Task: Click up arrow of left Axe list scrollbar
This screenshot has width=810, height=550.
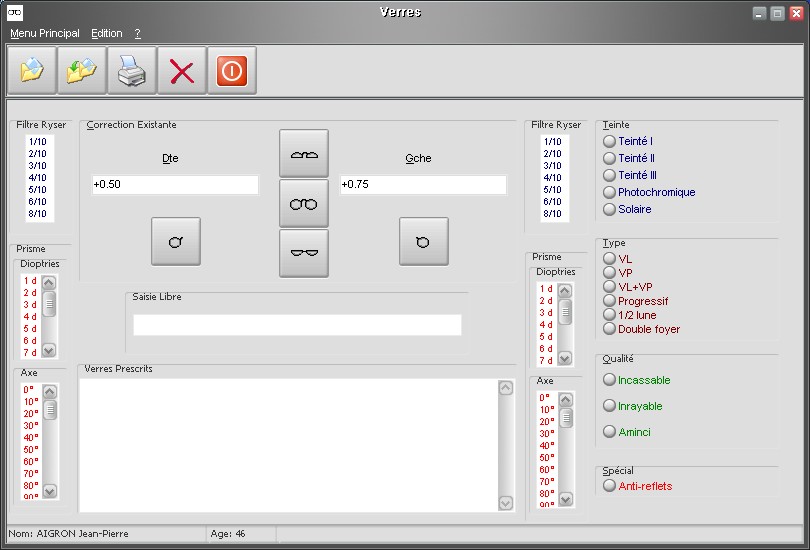Action: (x=50, y=392)
